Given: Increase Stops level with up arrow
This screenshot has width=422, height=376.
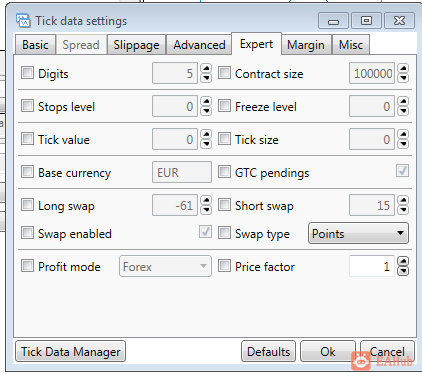Looking at the screenshot, I should coord(206,101).
